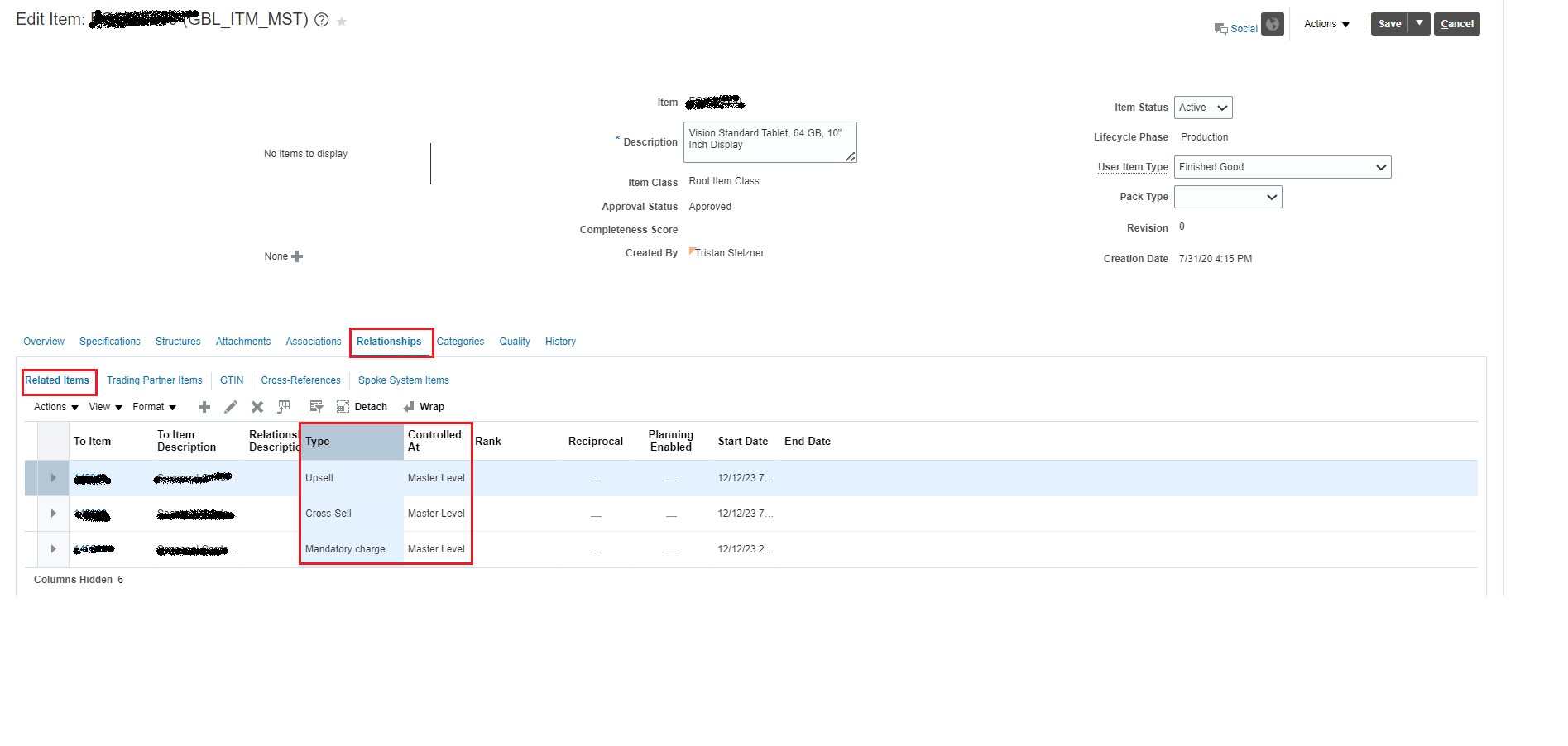1568x746 pixels.
Task: Expand the Mandatory charge relationship row
Action: (x=54, y=549)
